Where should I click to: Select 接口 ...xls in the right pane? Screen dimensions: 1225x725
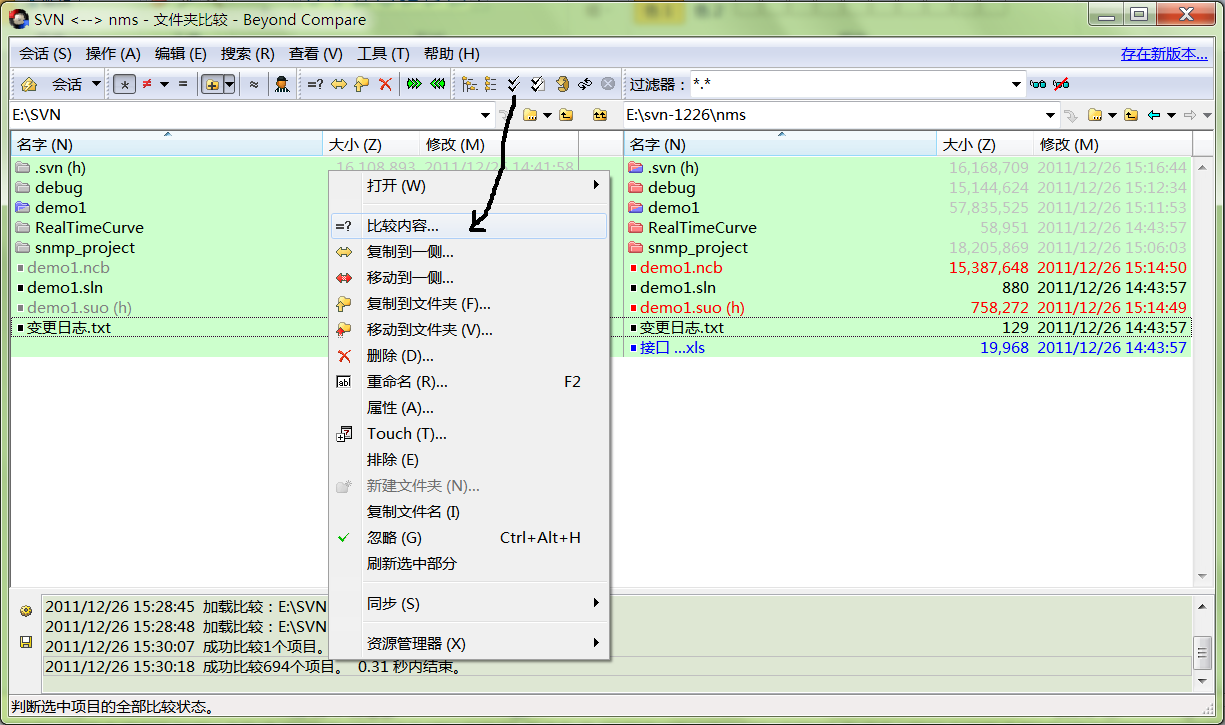[x=672, y=348]
